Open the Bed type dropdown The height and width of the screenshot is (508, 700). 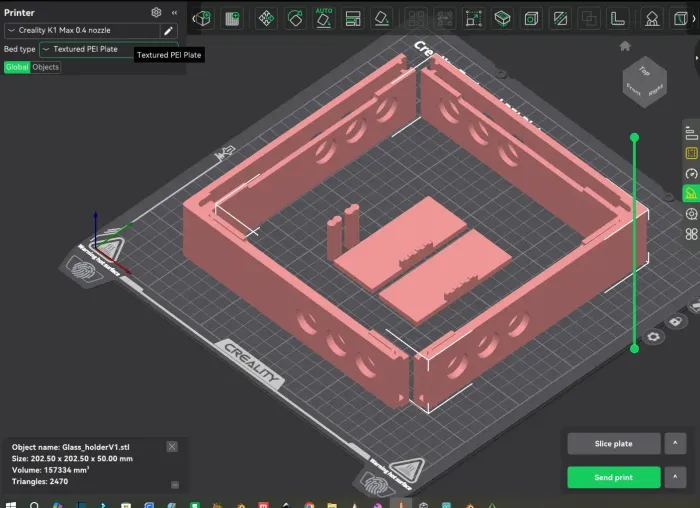pyautogui.click(x=108, y=49)
